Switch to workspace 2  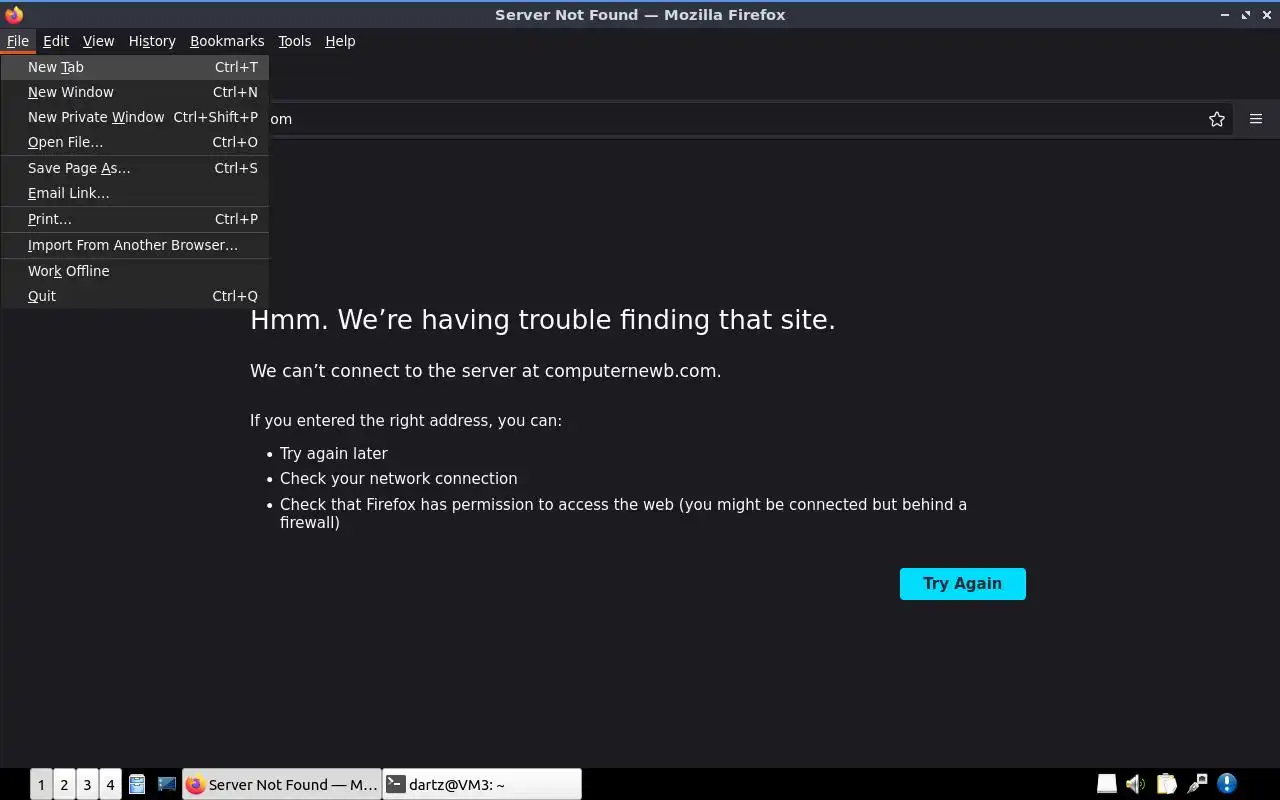pos(64,785)
